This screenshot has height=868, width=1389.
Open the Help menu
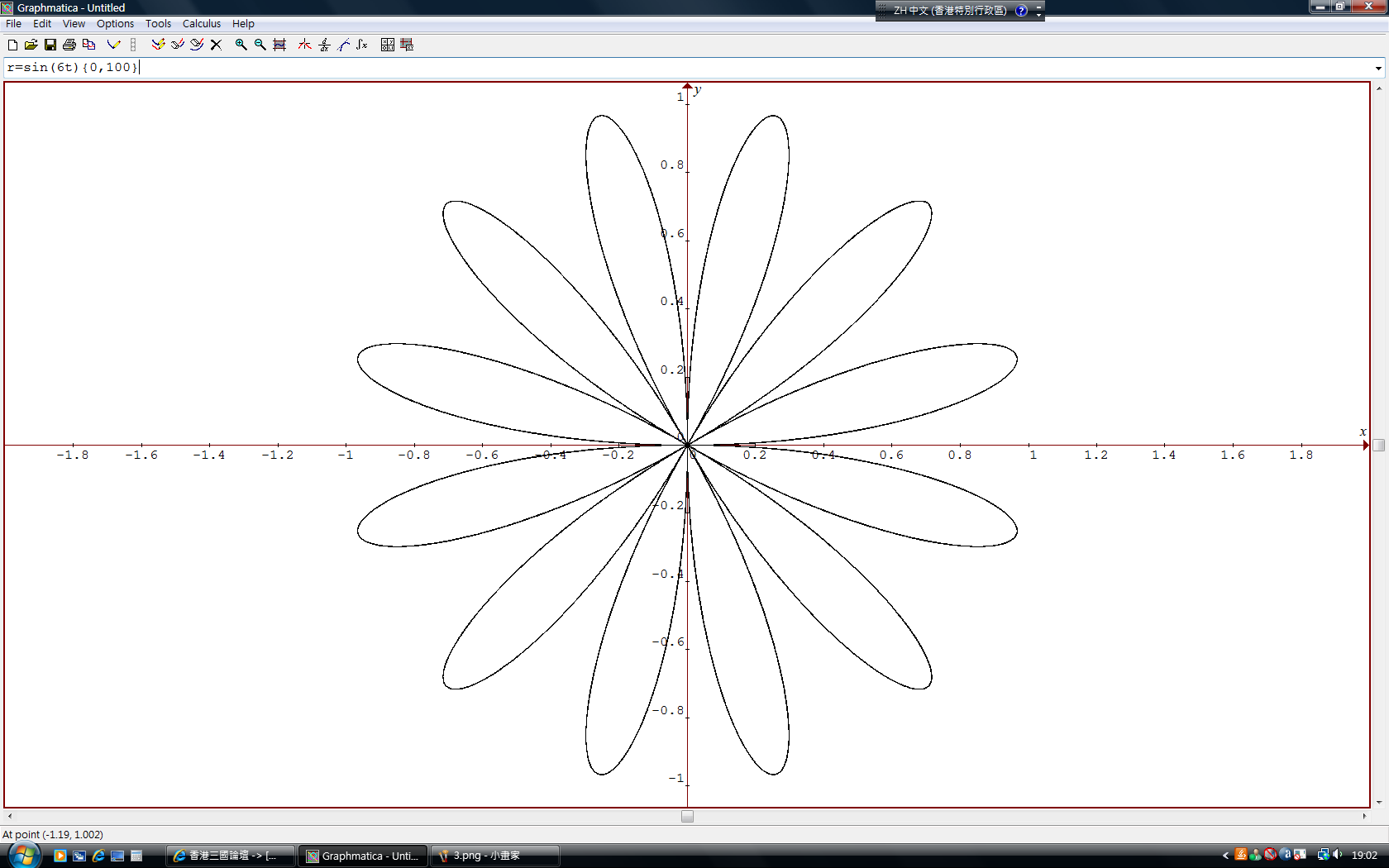[x=243, y=24]
